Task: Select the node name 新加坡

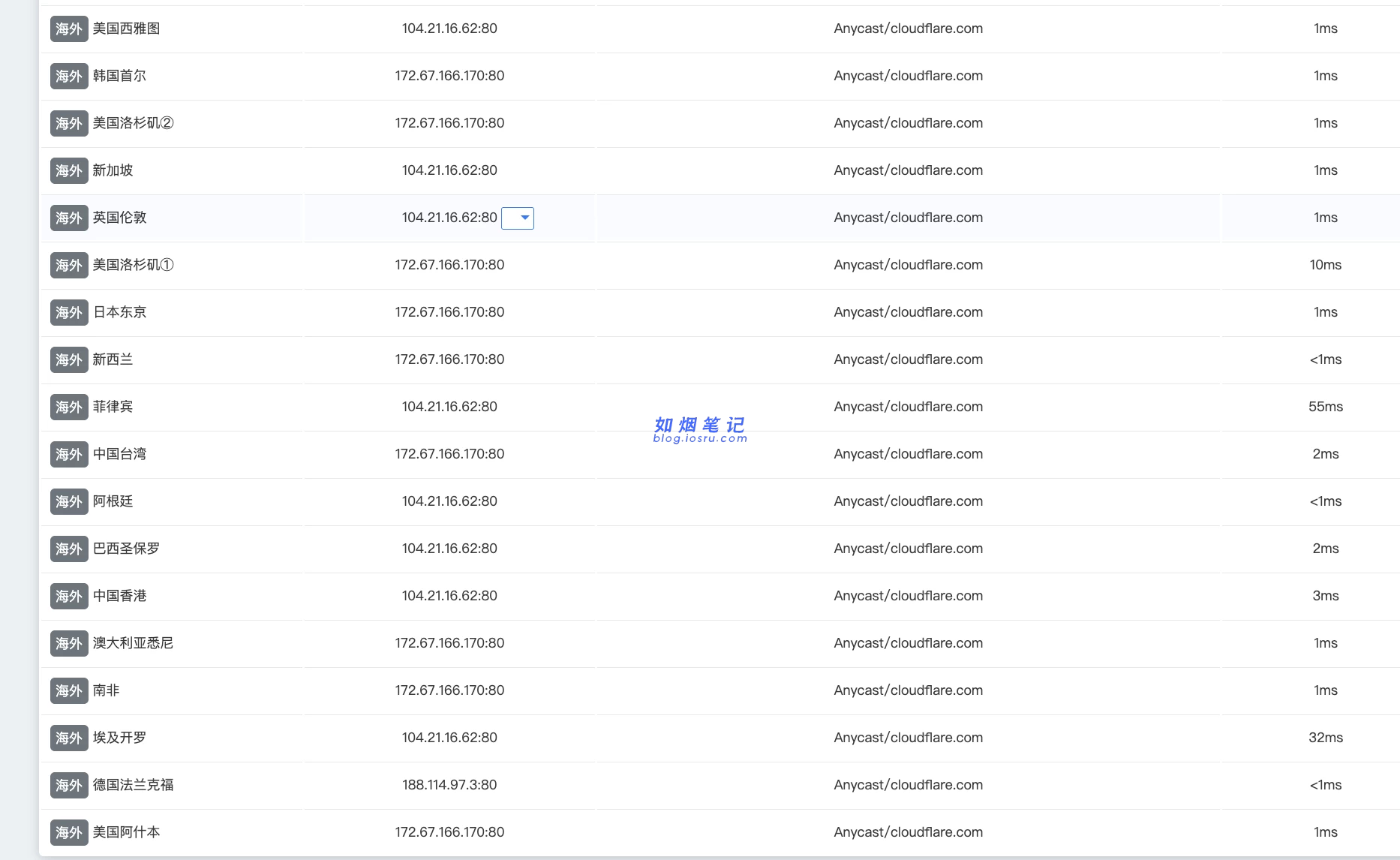Action: point(113,170)
